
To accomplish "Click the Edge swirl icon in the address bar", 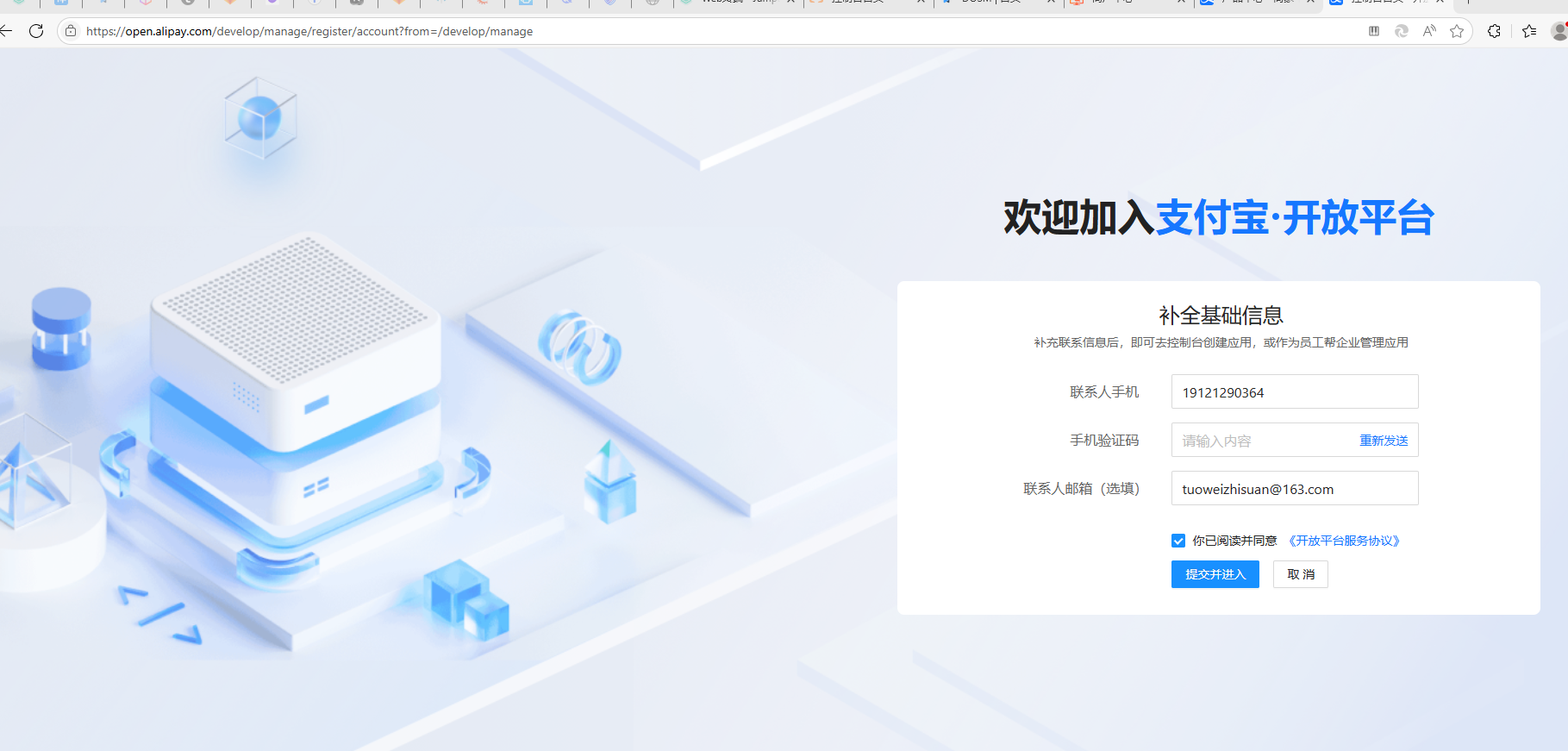I will coord(1402,31).
